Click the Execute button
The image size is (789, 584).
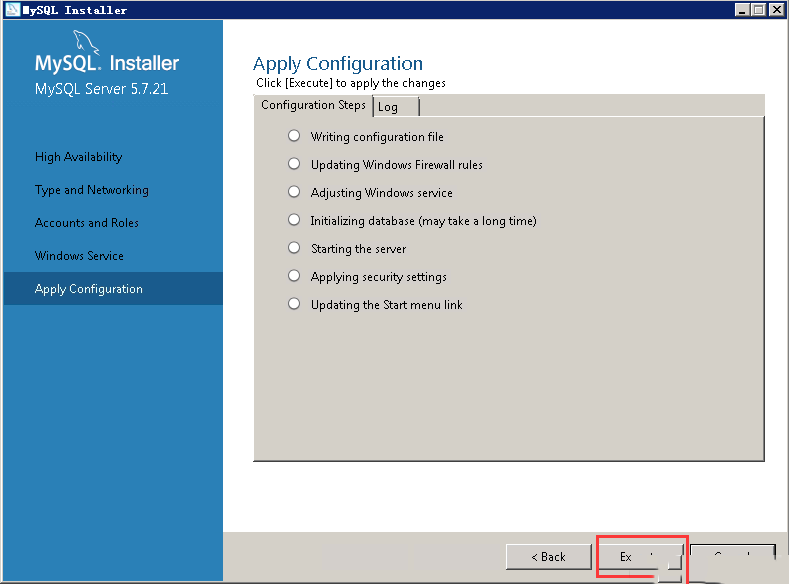641,557
